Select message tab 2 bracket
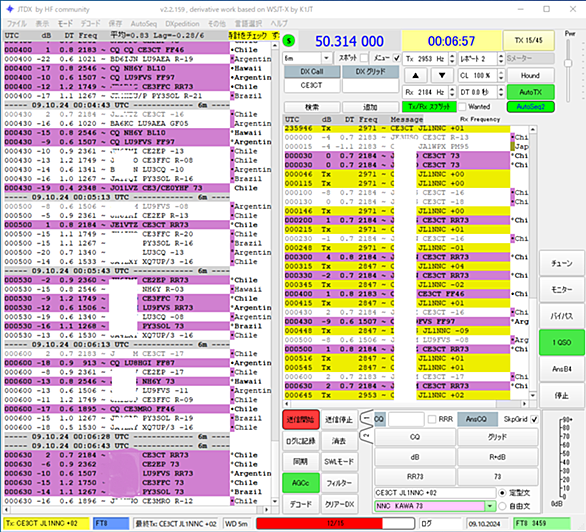Screen dimensions: 586x532 [367, 436]
